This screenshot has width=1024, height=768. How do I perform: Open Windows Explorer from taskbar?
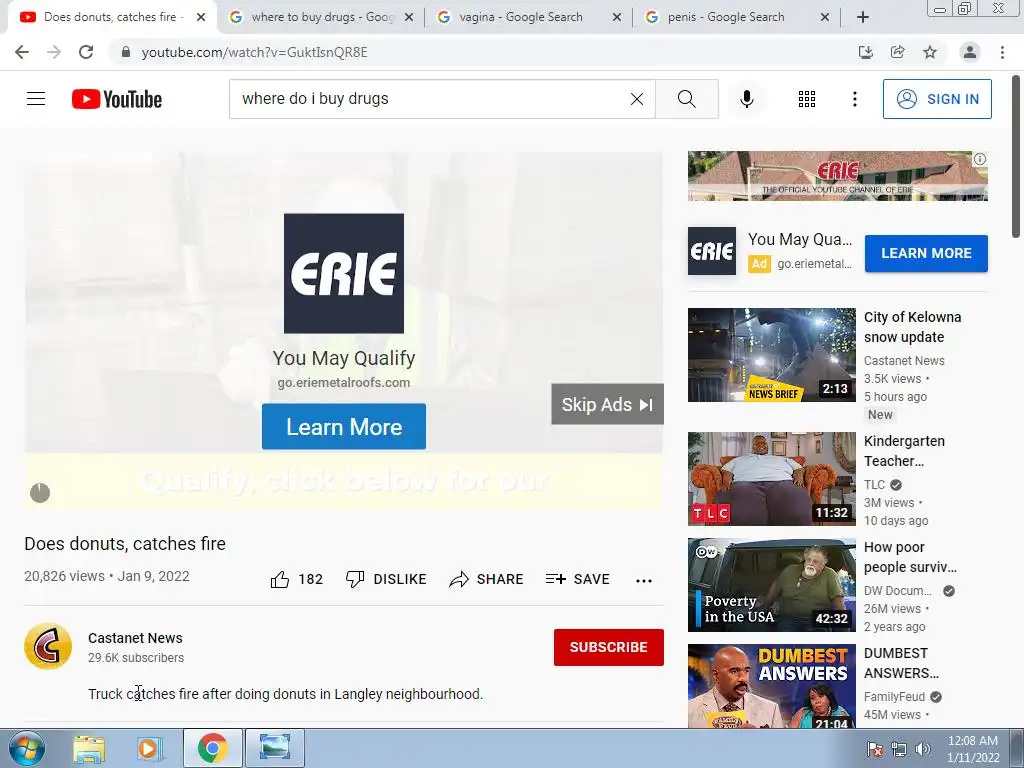point(89,748)
